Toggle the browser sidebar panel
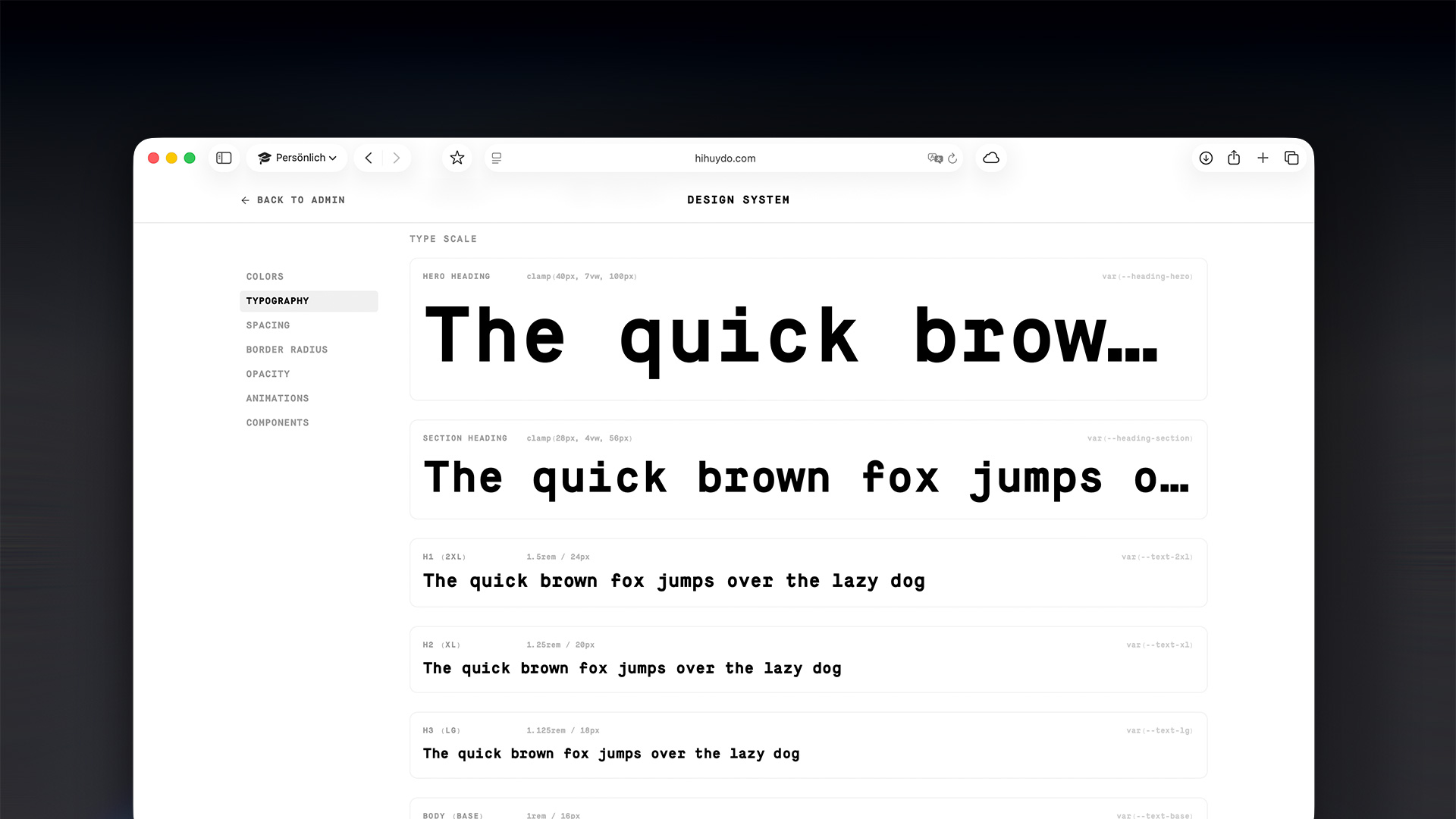1456x819 pixels. (x=224, y=158)
